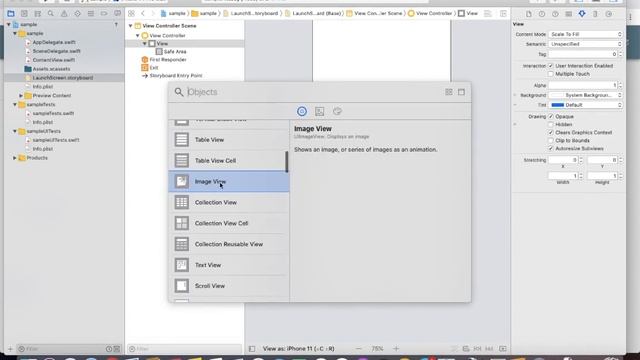Image resolution: width=640 pixels, height=360 pixels.
Task: Toggle Clears Graphics Context checkbox
Action: pos(551,132)
